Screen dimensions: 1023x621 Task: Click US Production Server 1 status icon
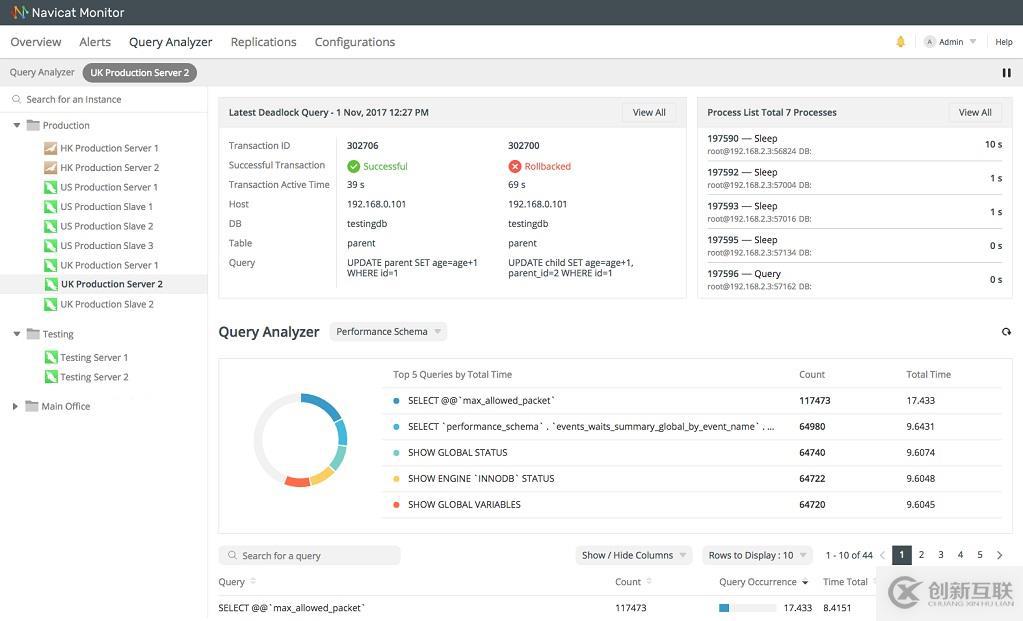(x=50, y=187)
